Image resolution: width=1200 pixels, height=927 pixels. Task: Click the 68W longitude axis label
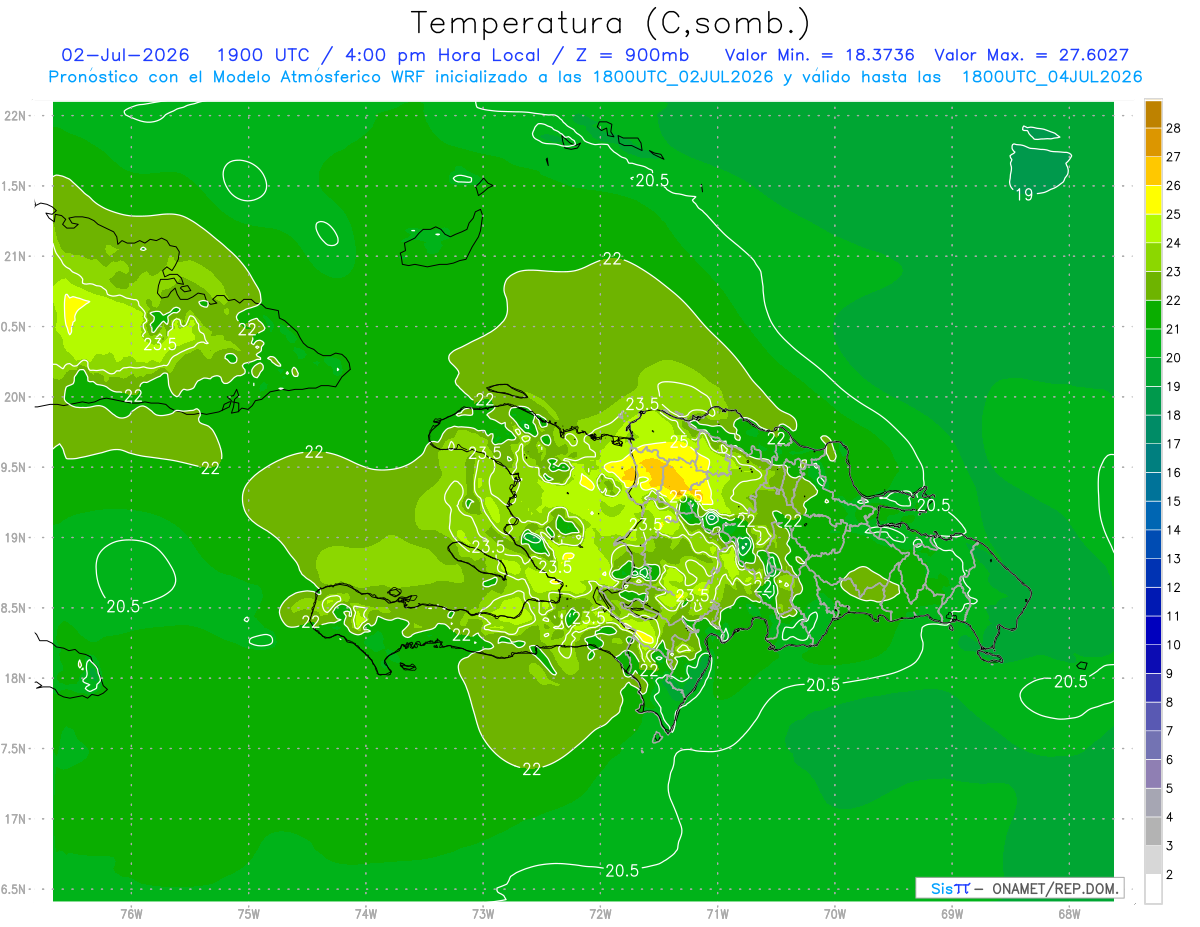(x=1069, y=914)
